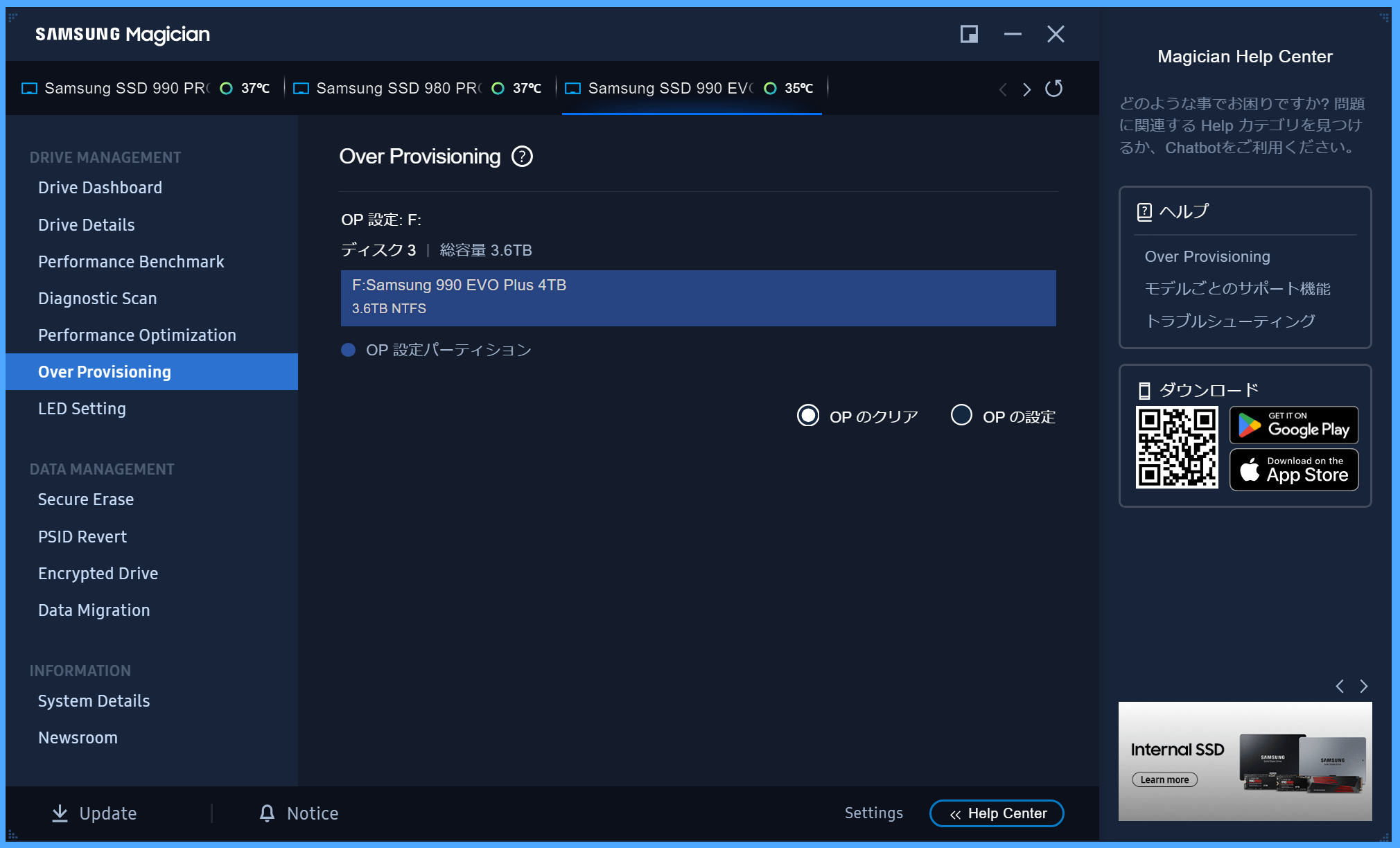
Task: Click the Update download arrow icon
Action: (60, 813)
